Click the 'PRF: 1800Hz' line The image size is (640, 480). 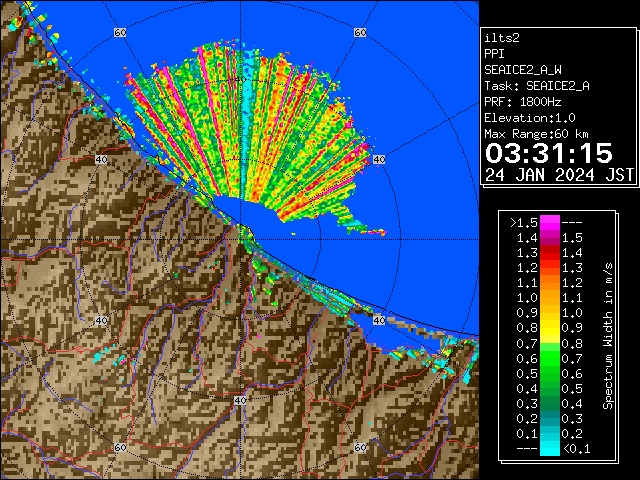523,102
